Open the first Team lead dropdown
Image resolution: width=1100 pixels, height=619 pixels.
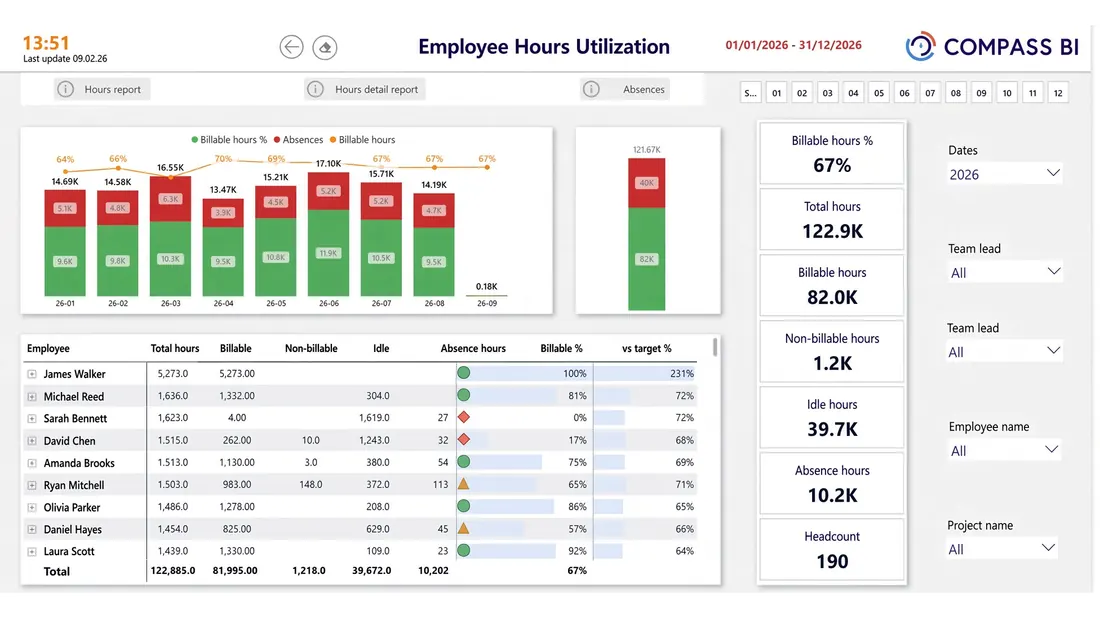click(1005, 272)
